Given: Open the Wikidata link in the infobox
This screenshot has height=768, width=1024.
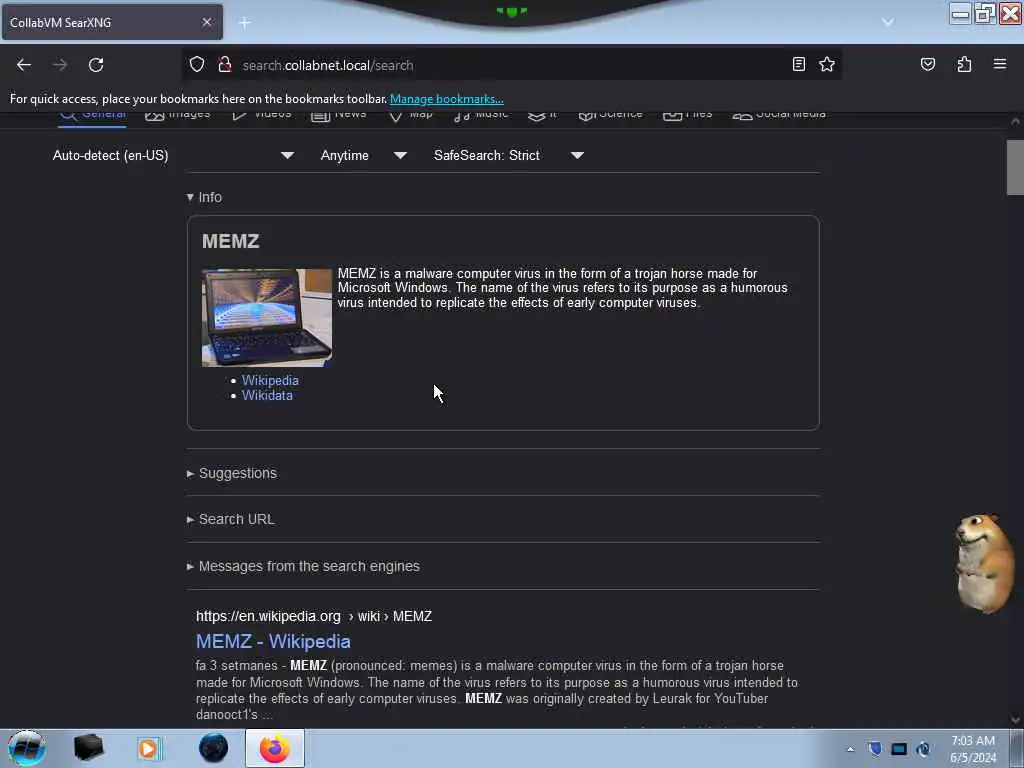Looking at the screenshot, I should (267, 395).
